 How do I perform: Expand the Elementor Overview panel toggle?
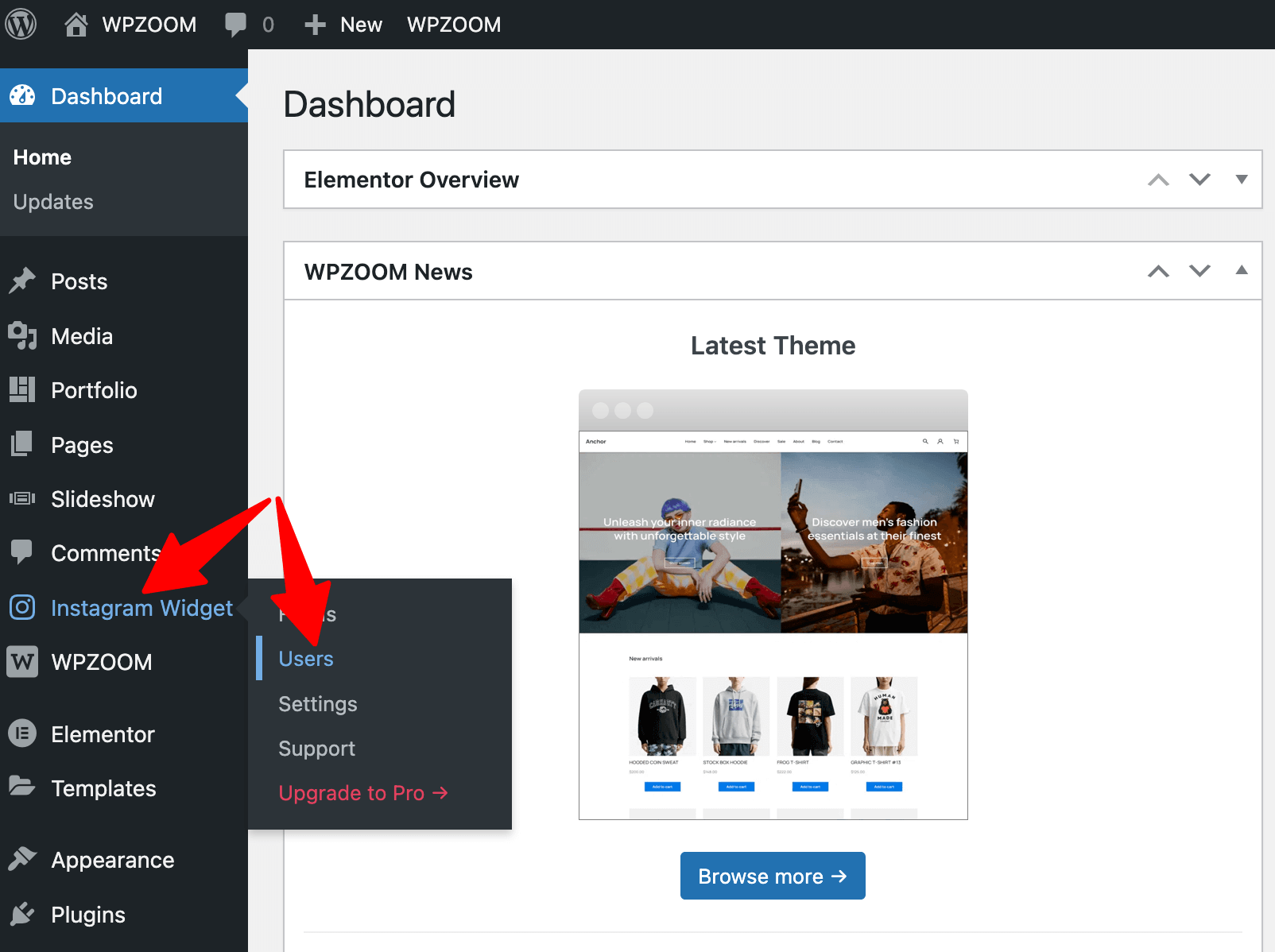1241,180
